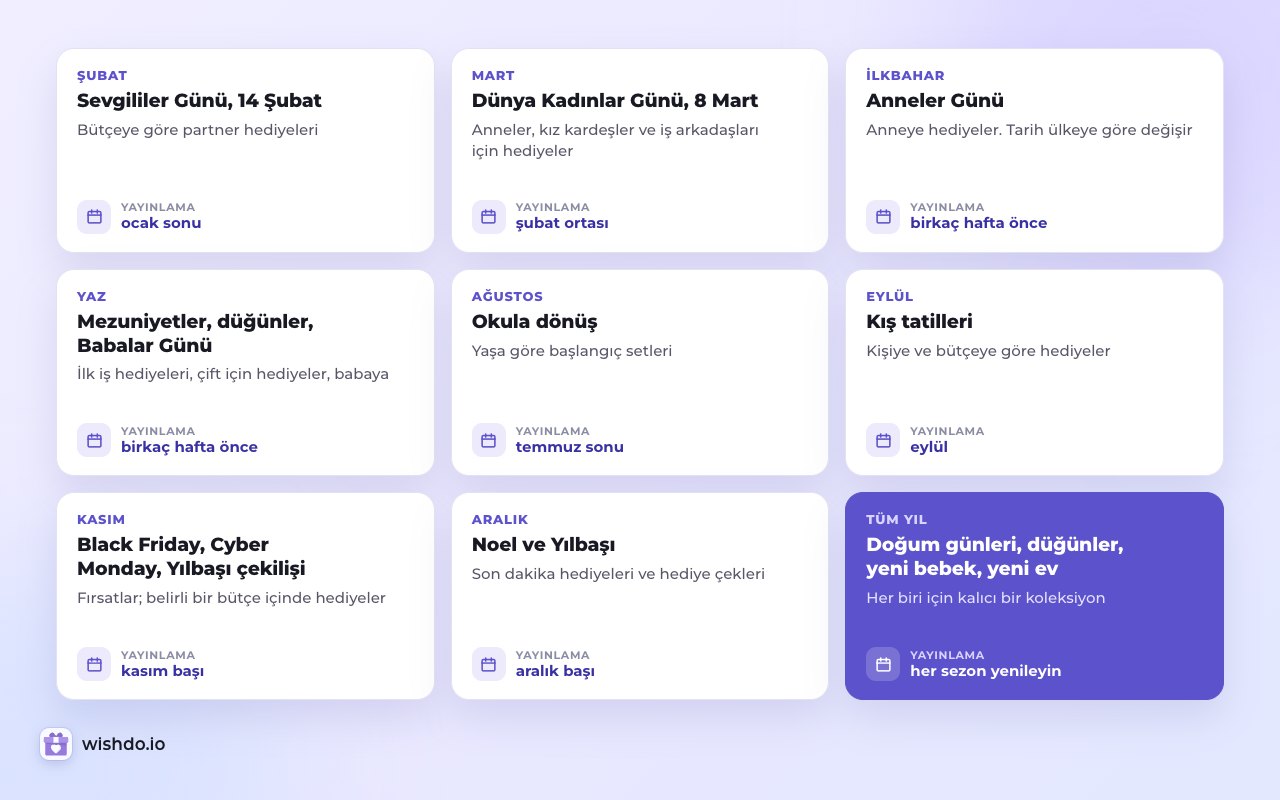1280x800 pixels.
Task: Select the calendar icon in Okula dönüş card
Action: pyautogui.click(x=489, y=440)
